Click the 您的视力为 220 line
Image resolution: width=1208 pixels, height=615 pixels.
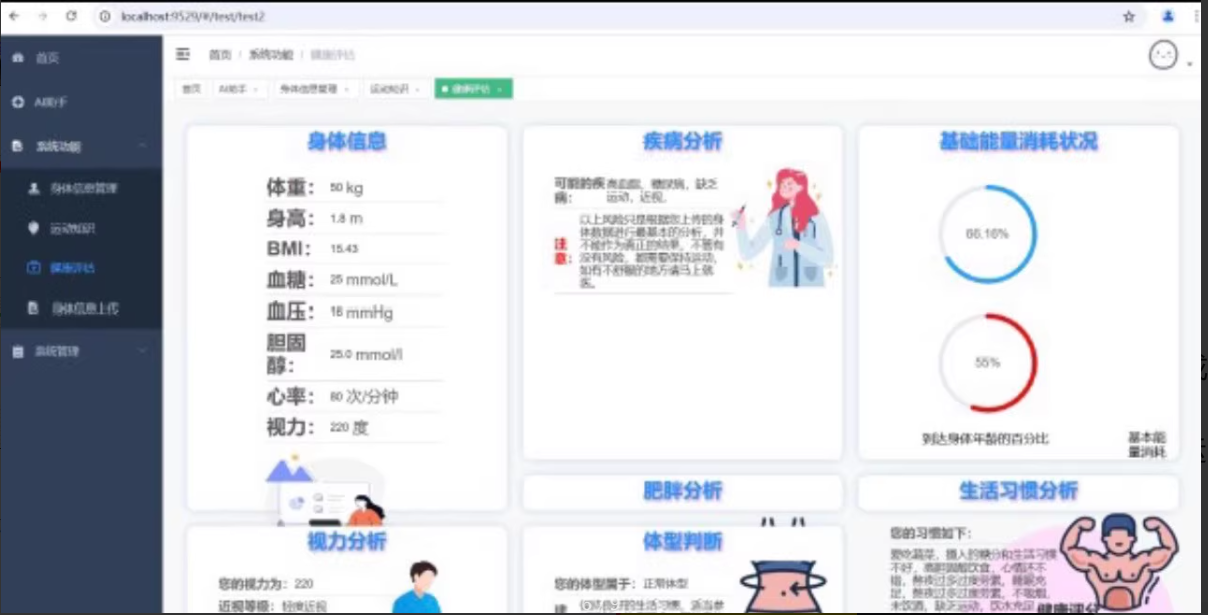(266, 583)
